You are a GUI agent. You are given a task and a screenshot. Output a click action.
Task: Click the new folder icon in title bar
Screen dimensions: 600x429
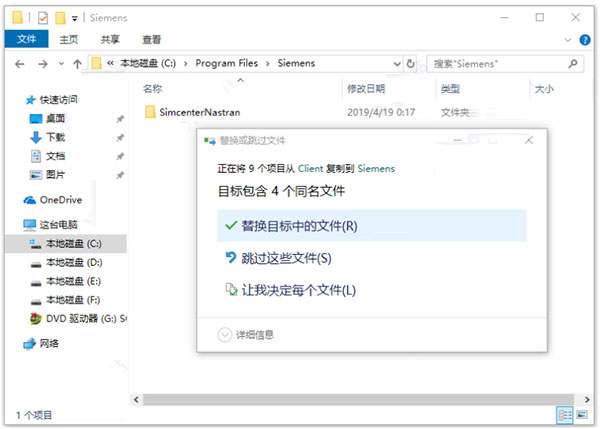click(x=60, y=18)
